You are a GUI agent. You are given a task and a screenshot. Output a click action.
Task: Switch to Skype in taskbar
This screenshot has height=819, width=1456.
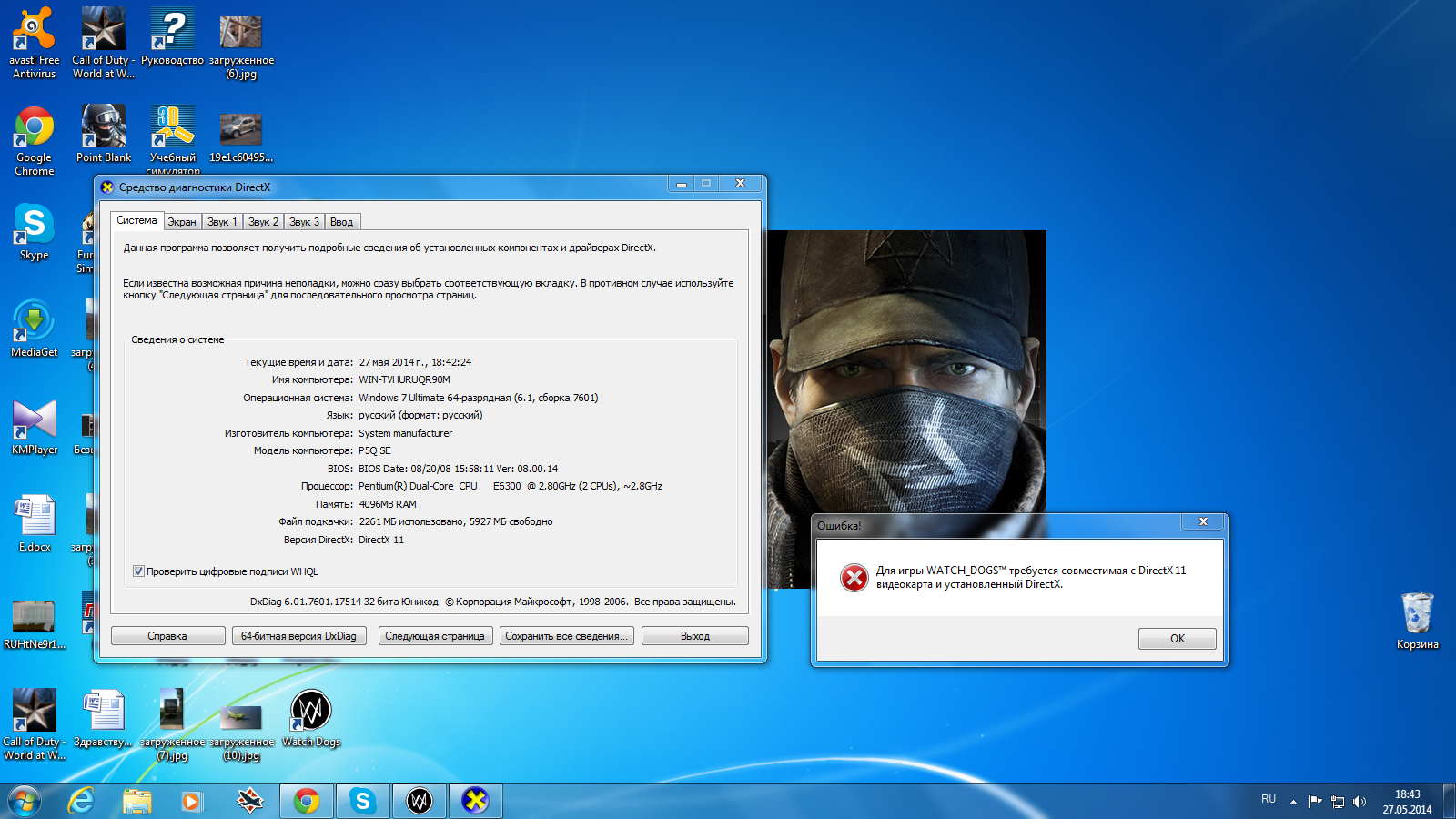click(x=363, y=801)
